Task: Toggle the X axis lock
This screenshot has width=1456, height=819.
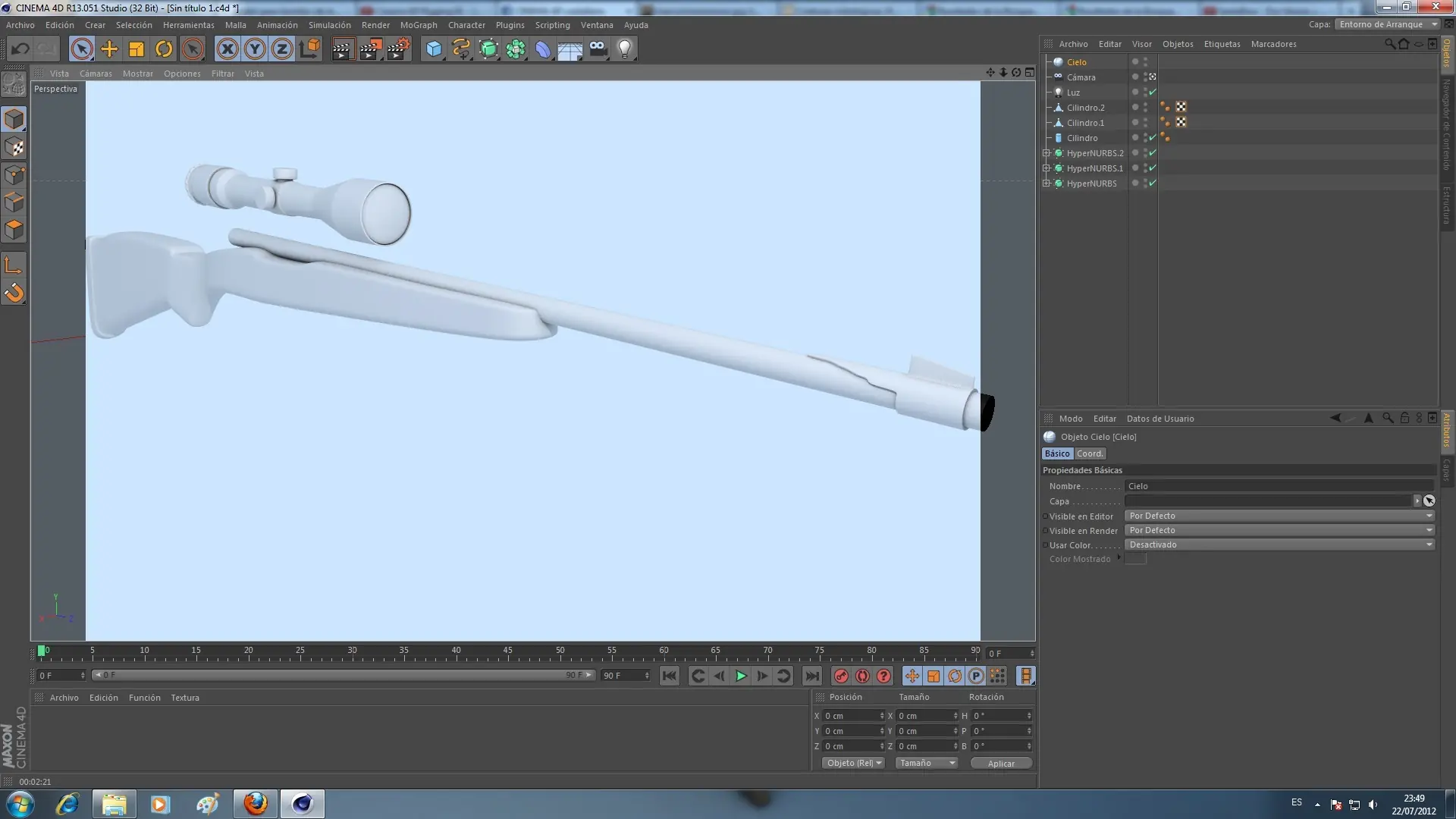Action: pyautogui.click(x=227, y=49)
